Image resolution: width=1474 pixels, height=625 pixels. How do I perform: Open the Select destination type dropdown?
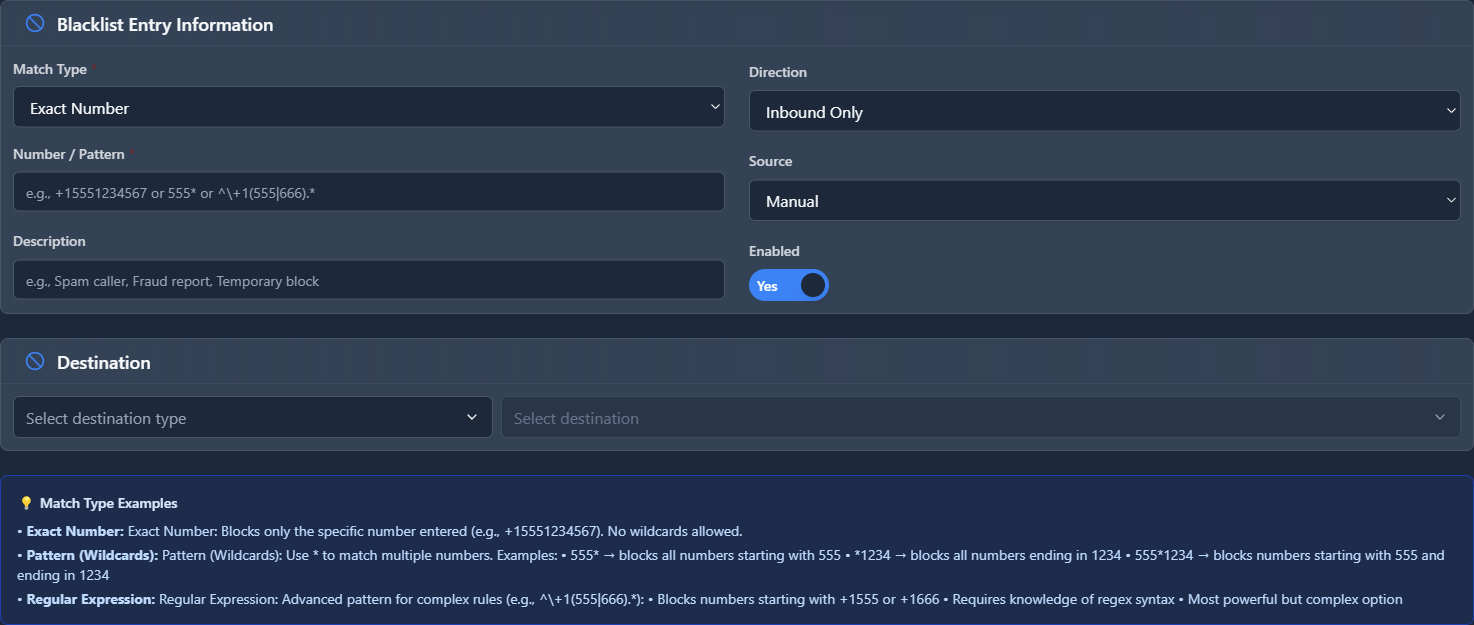252,417
